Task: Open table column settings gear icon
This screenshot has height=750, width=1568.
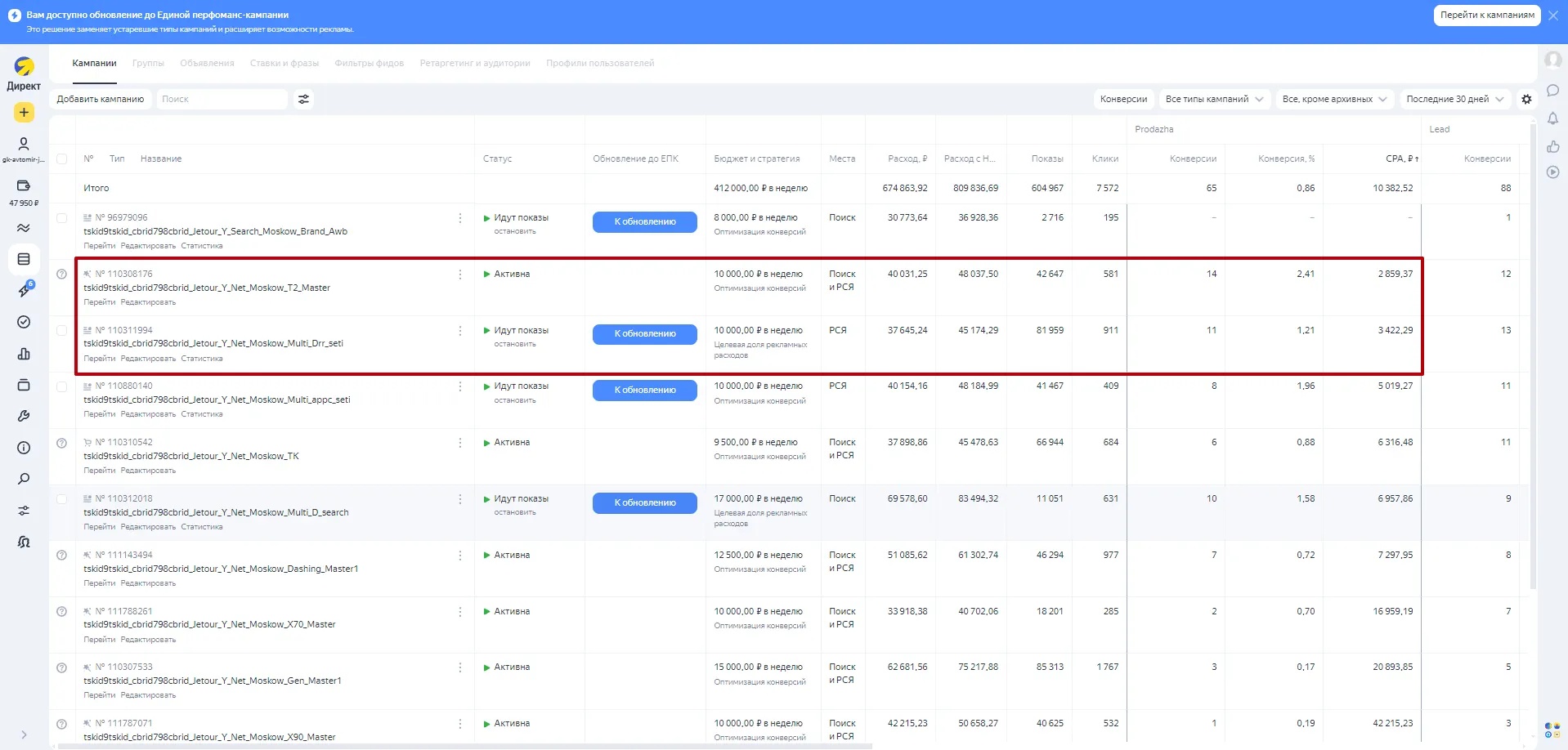Action: click(1526, 99)
